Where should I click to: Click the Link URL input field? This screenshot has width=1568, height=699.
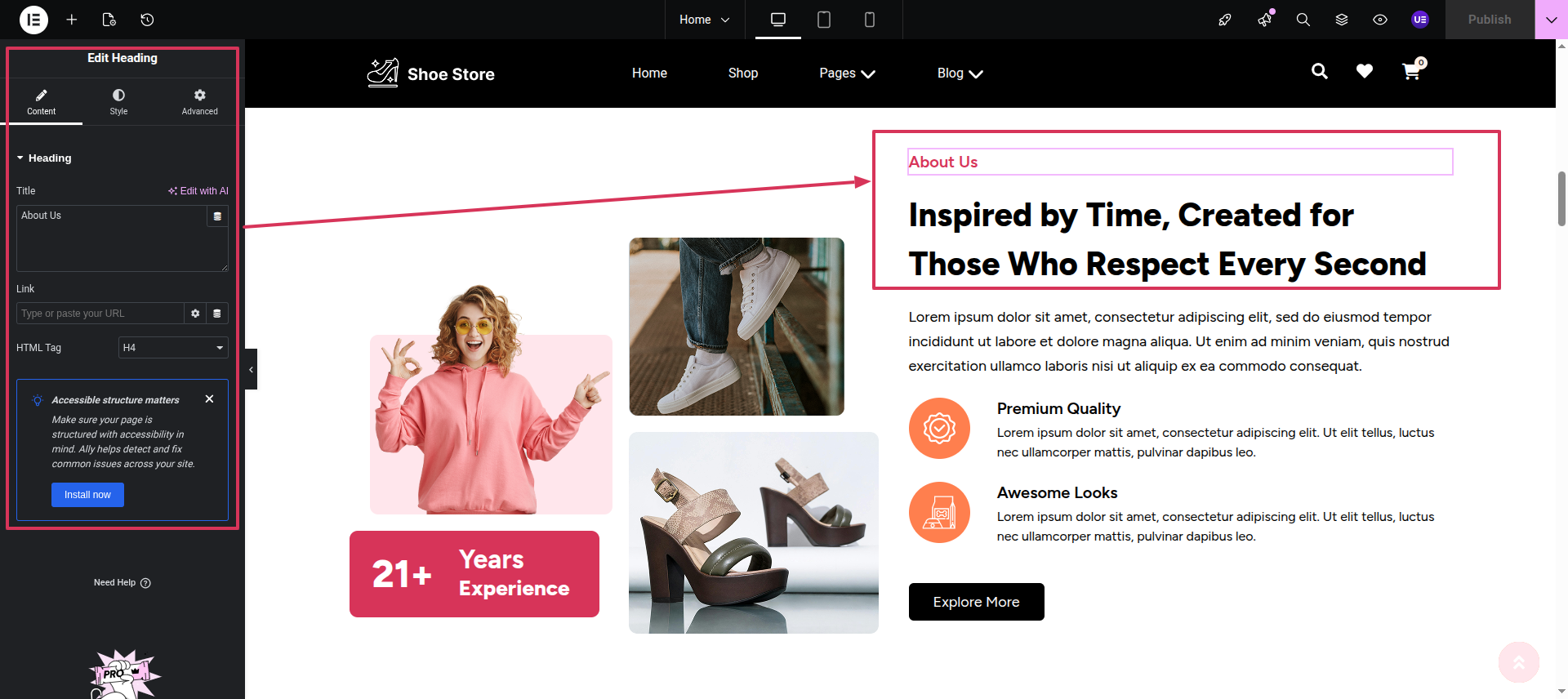(x=100, y=314)
